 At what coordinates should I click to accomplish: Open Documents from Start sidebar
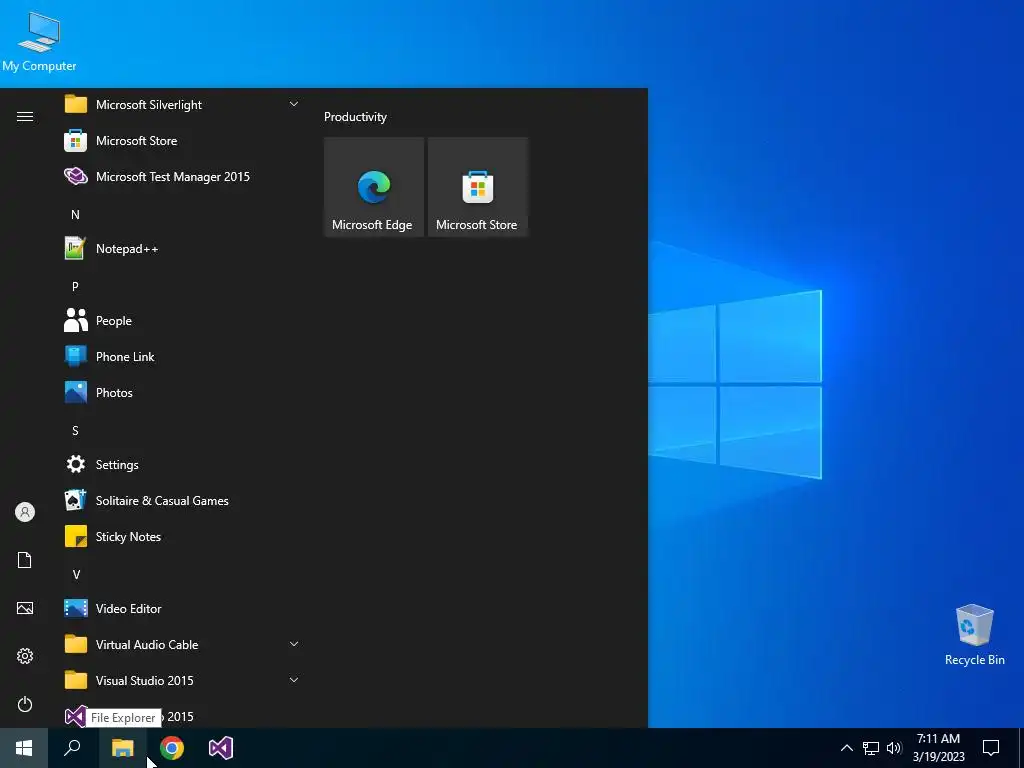[25, 560]
